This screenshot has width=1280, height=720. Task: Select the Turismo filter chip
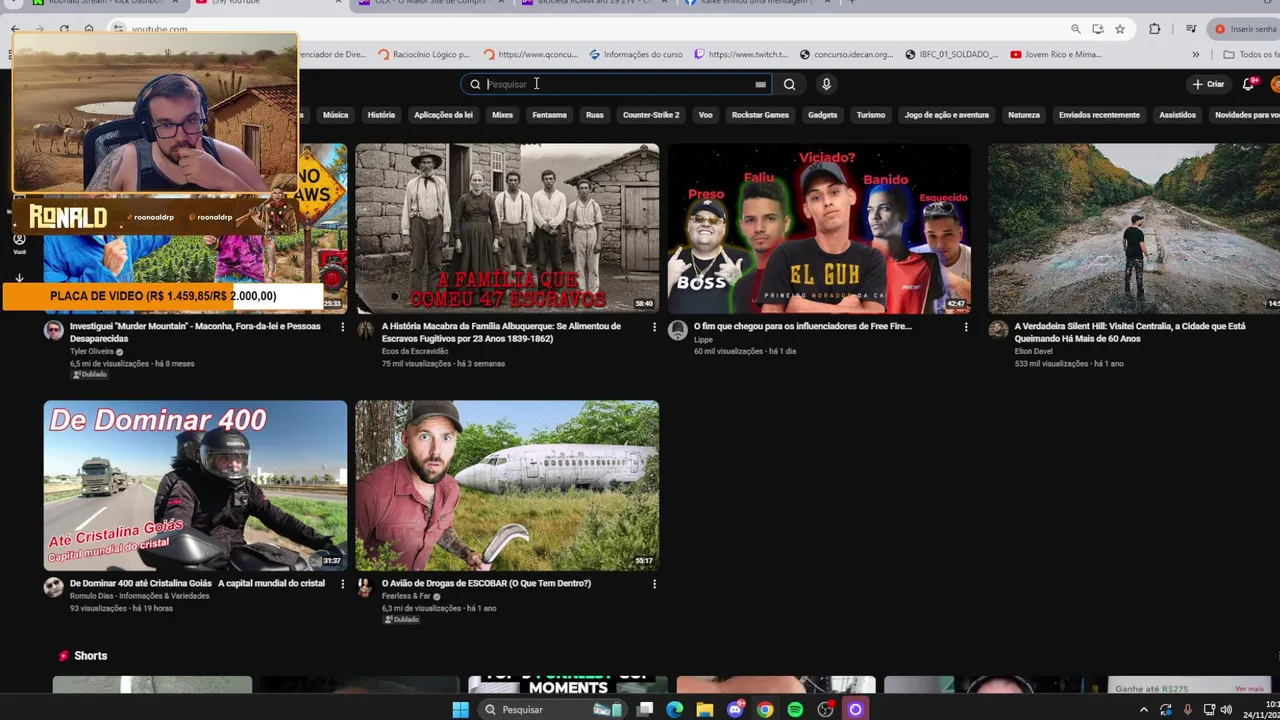871,115
